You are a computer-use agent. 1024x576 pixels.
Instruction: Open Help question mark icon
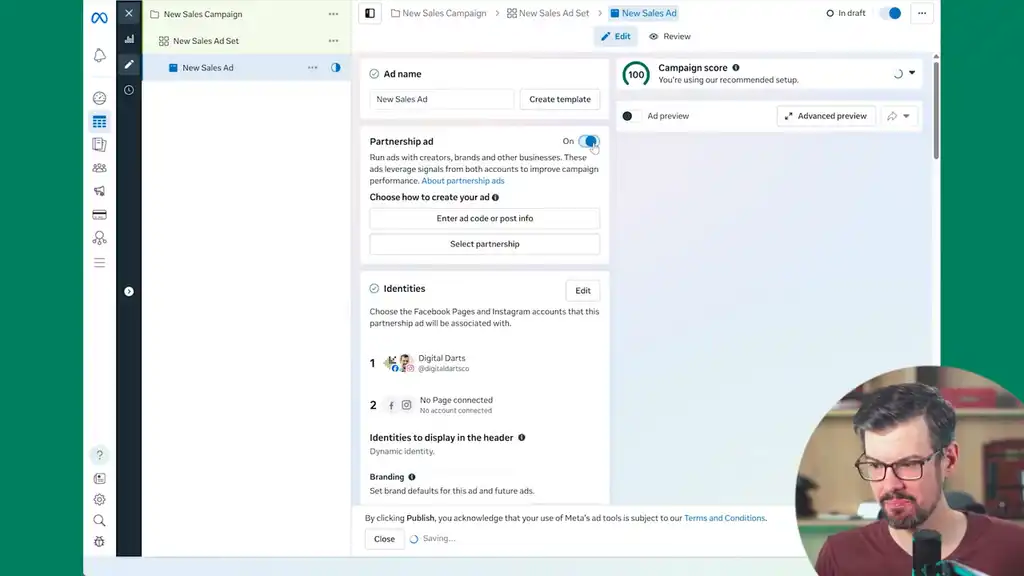tap(99, 455)
